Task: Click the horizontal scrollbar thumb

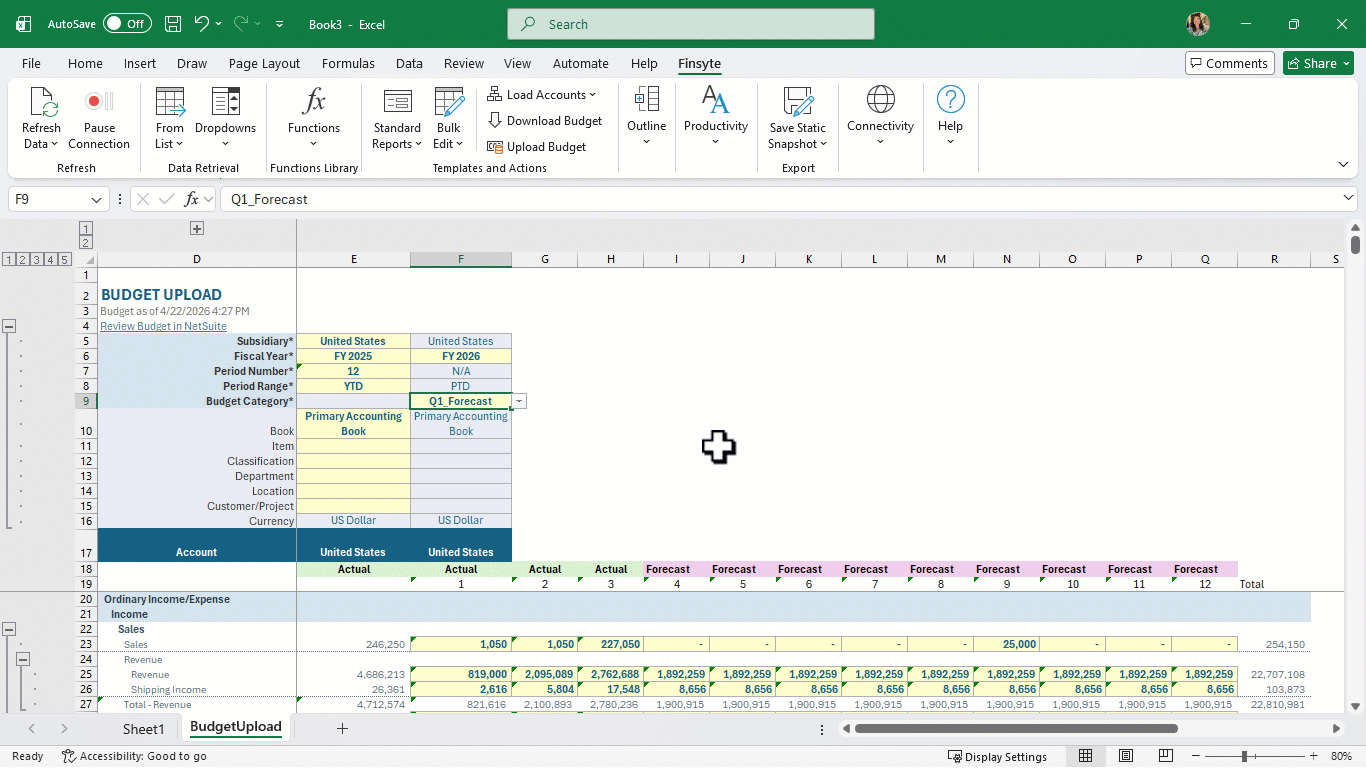Action: (1016, 729)
